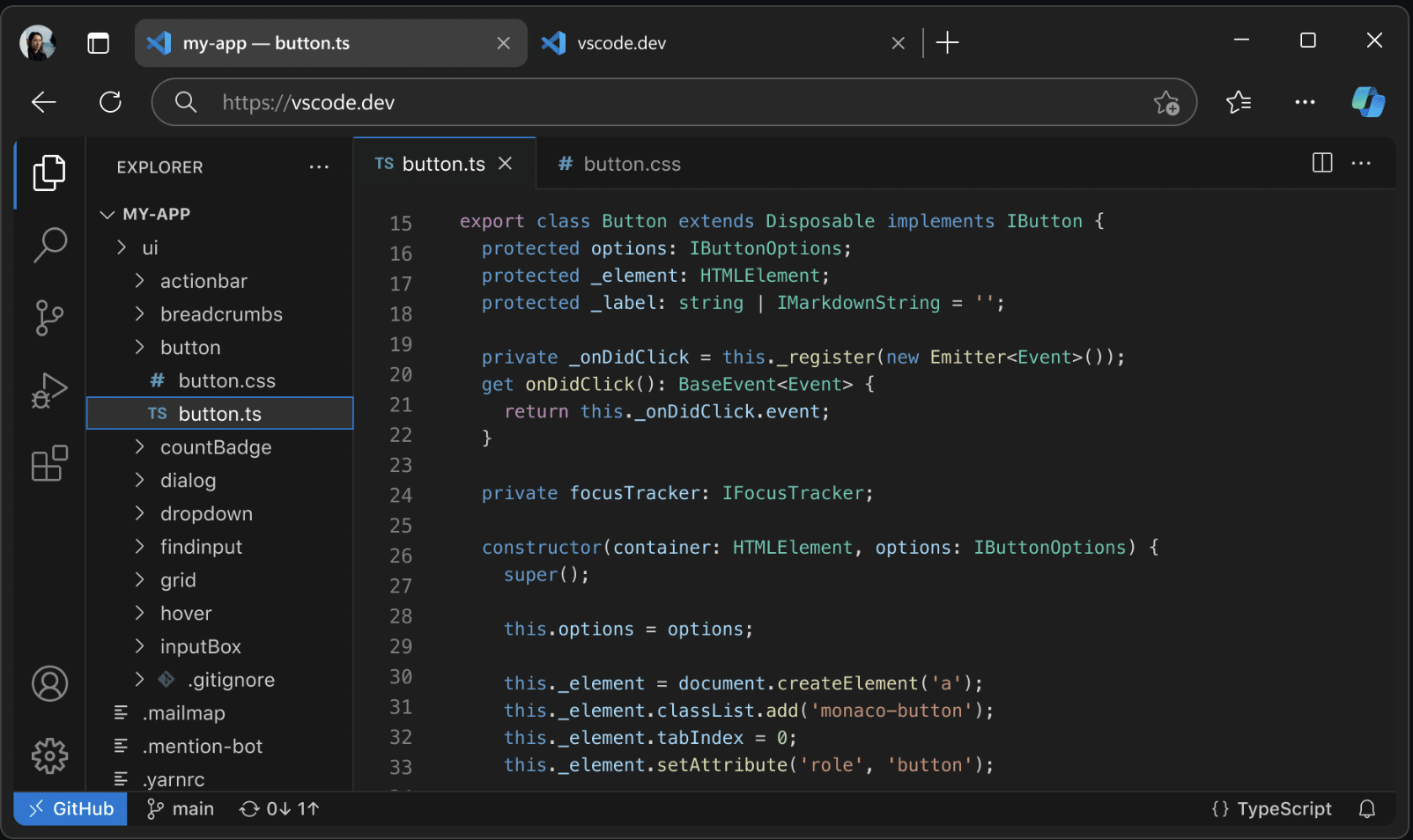Click 'focusTracker' on line 24
The image size is (1413, 840).
634,493
